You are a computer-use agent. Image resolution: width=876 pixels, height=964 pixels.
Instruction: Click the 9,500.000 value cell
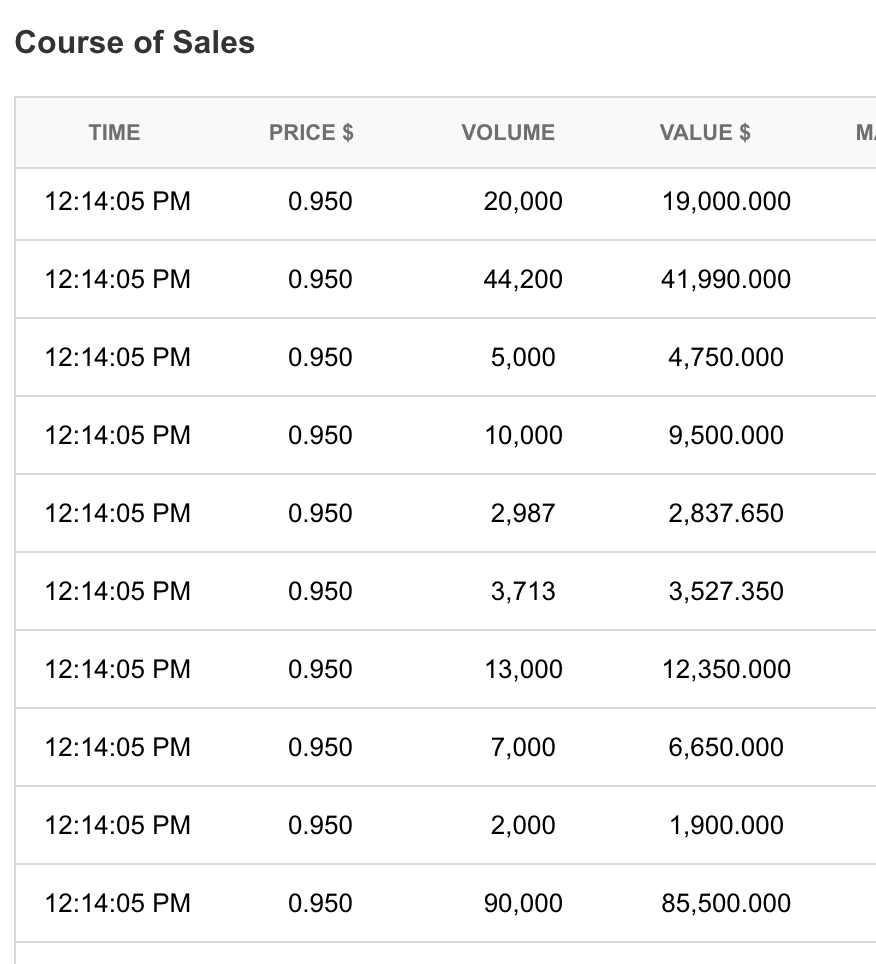click(x=726, y=436)
